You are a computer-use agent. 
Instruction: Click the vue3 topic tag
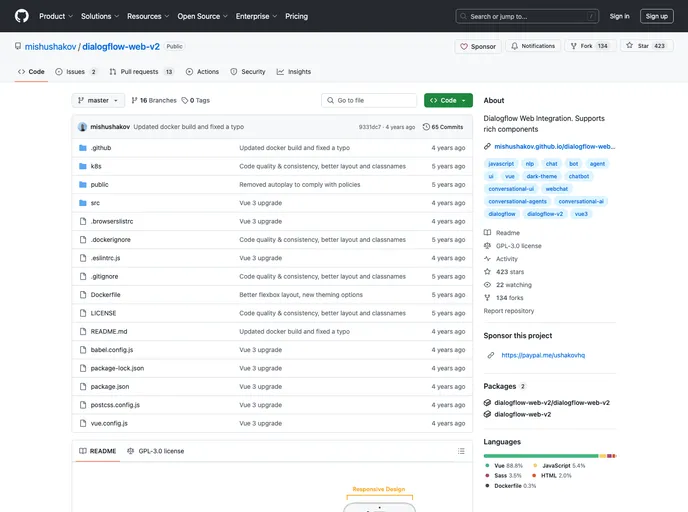(581, 214)
